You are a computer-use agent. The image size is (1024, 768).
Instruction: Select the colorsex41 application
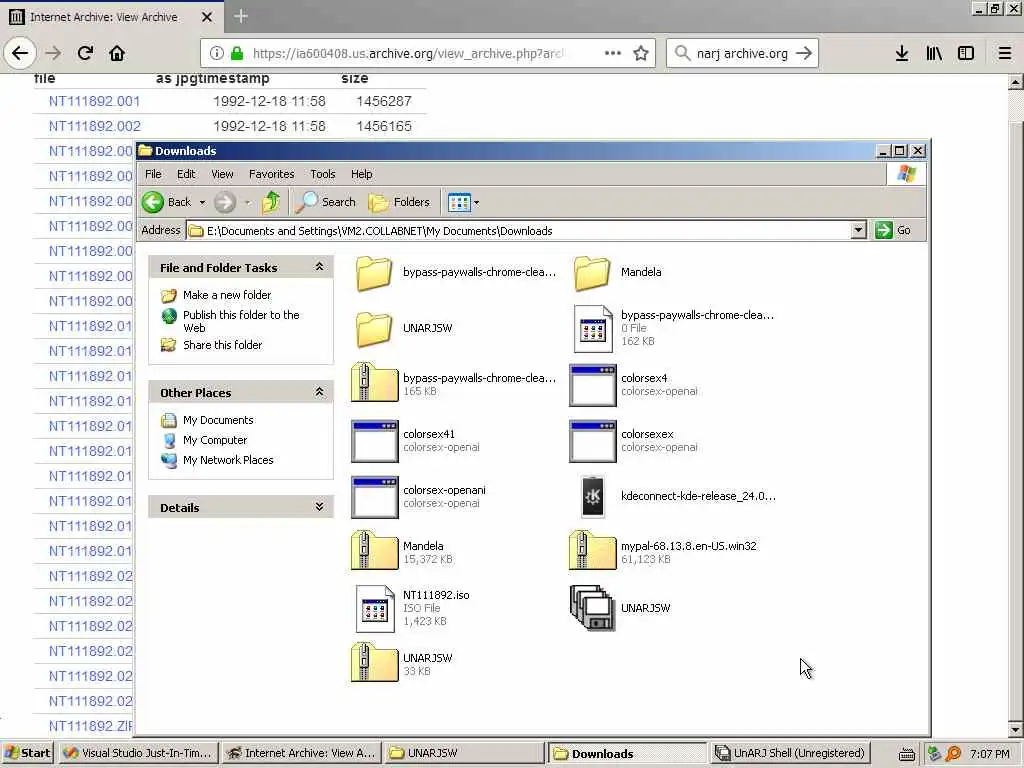pos(374,441)
